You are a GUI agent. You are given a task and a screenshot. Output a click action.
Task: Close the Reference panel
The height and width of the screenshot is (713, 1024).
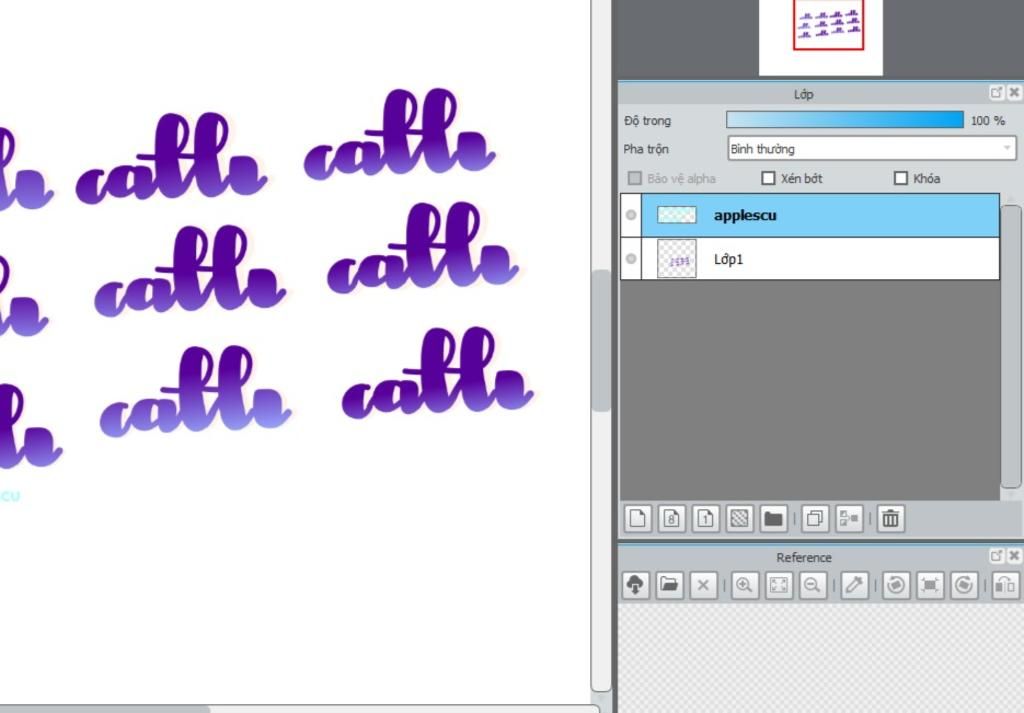point(1014,556)
